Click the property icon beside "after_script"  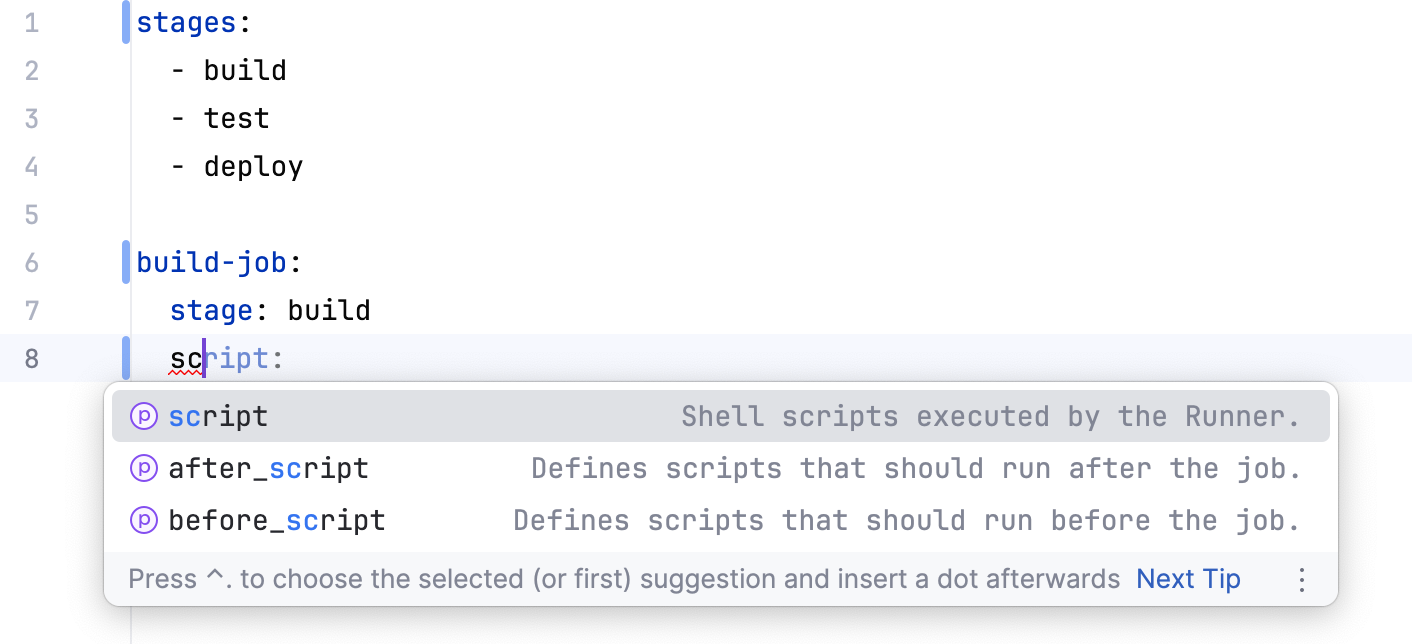coord(142,468)
